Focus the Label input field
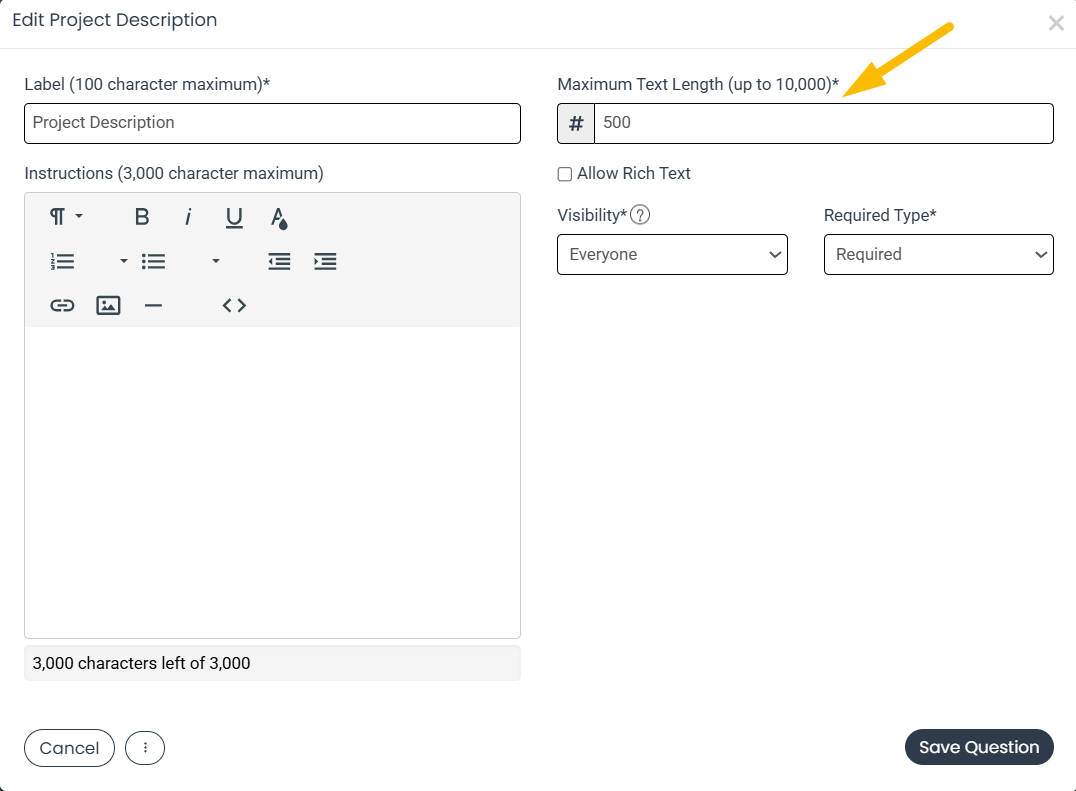The image size is (1076, 791). click(x=272, y=123)
